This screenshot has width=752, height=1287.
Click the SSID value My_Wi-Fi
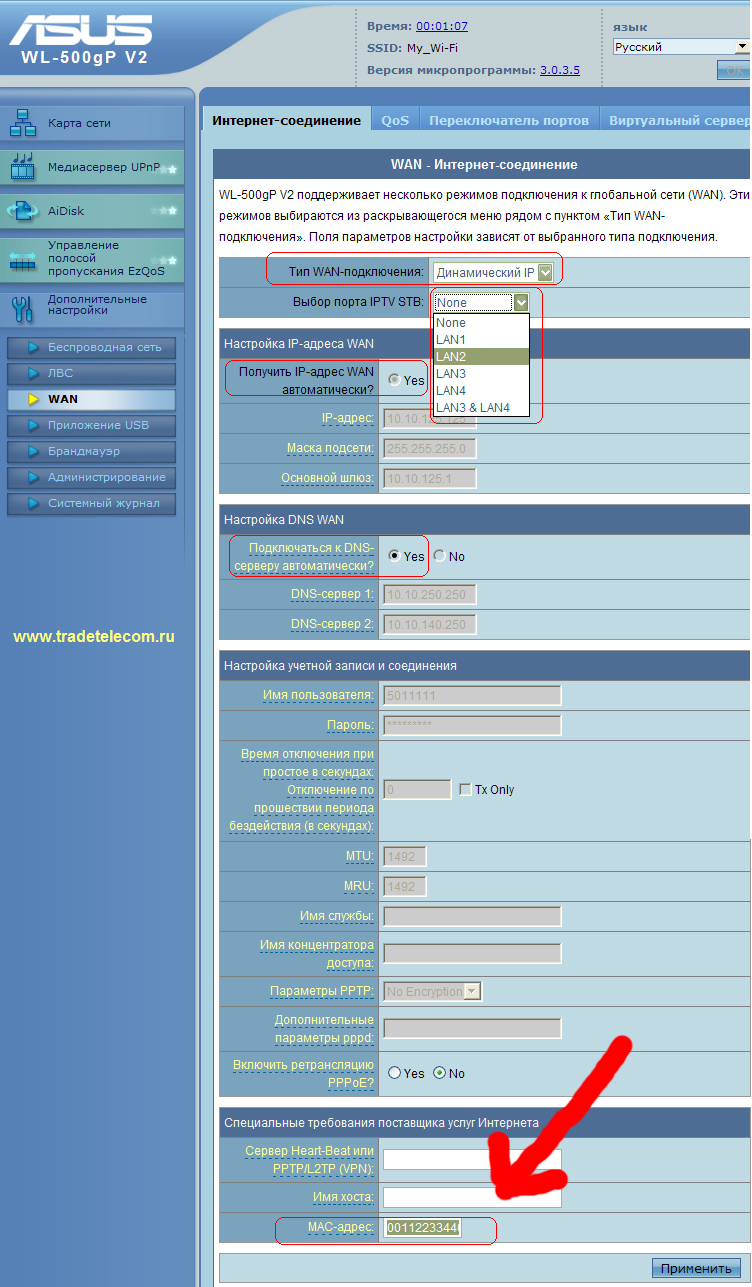point(433,48)
